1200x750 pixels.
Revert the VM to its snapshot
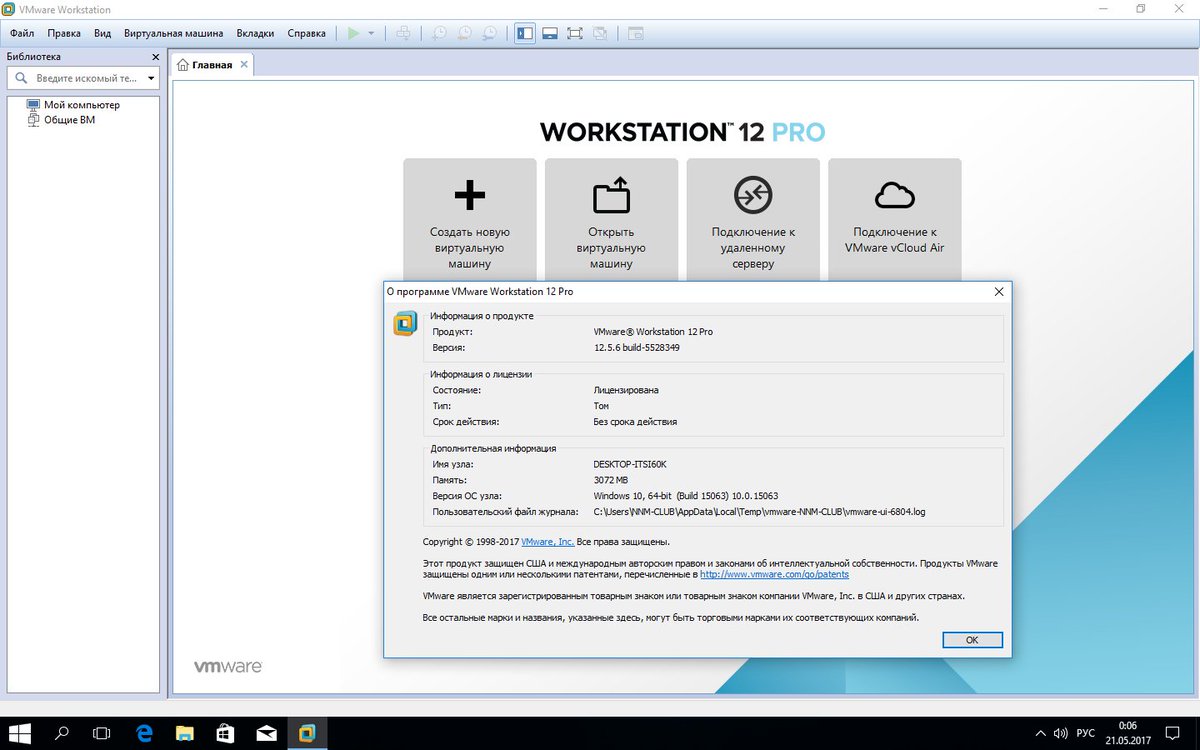[463, 32]
